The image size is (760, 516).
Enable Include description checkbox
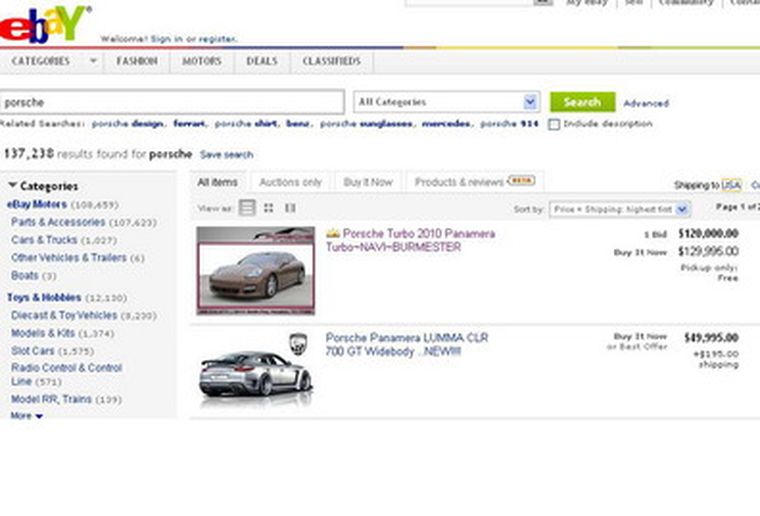click(554, 125)
